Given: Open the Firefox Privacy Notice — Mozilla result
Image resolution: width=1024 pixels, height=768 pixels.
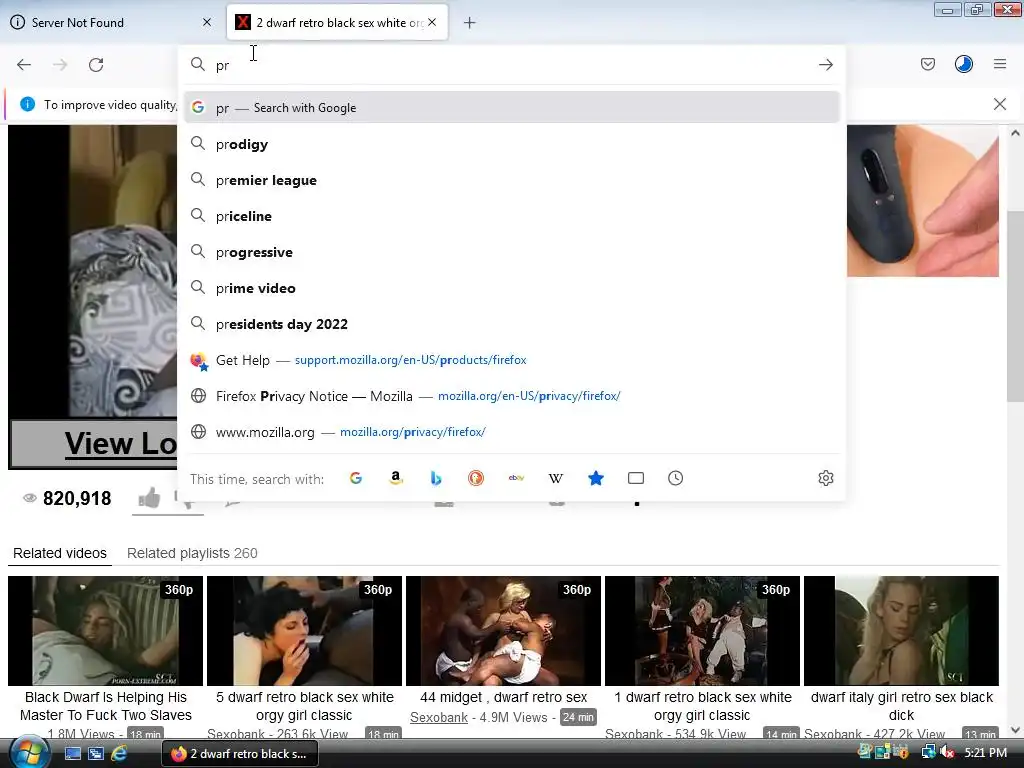Looking at the screenshot, I should [x=511, y=396].
